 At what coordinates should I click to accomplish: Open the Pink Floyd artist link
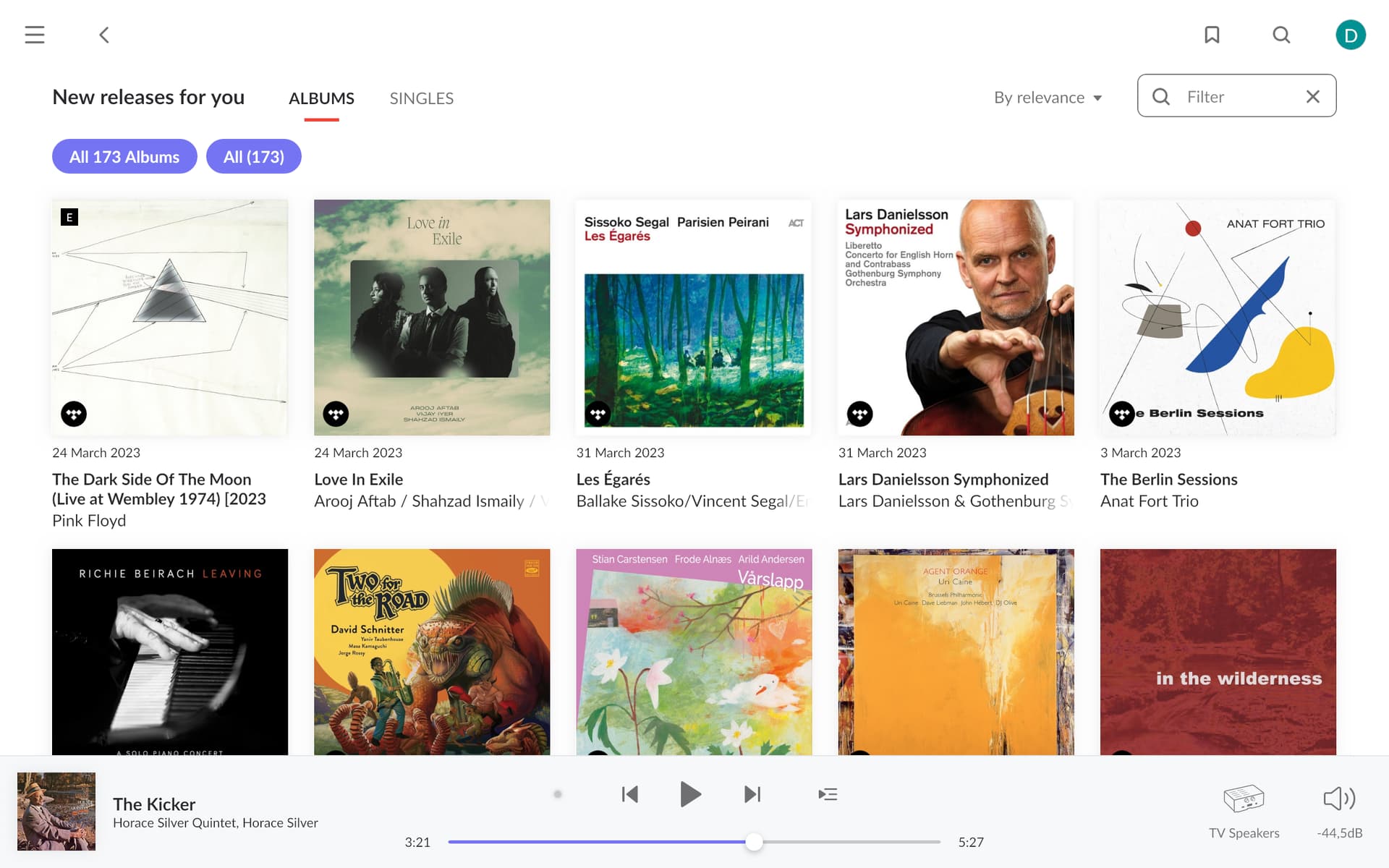coord(89,521)
